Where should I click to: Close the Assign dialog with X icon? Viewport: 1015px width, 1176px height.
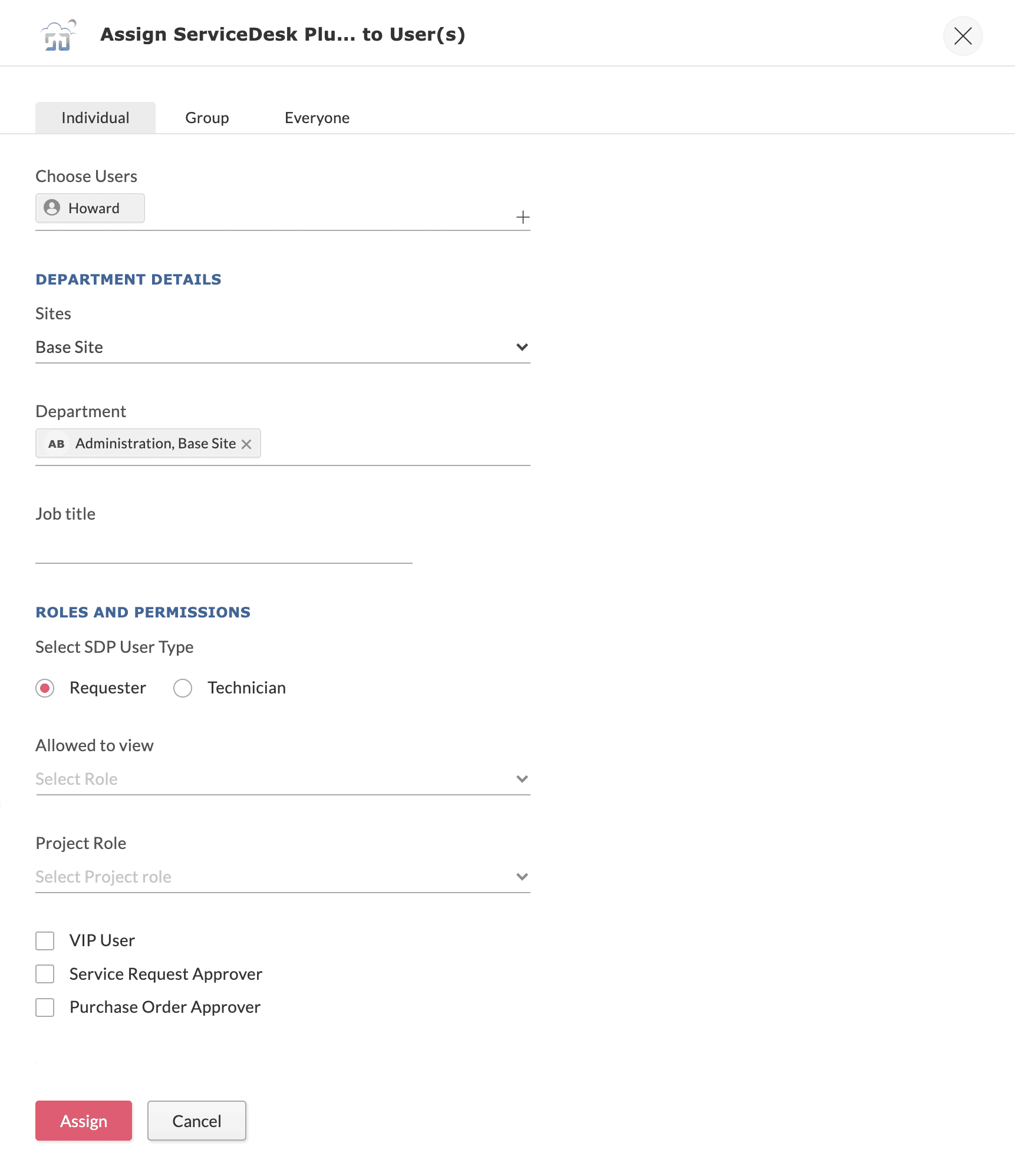(963, 36)
